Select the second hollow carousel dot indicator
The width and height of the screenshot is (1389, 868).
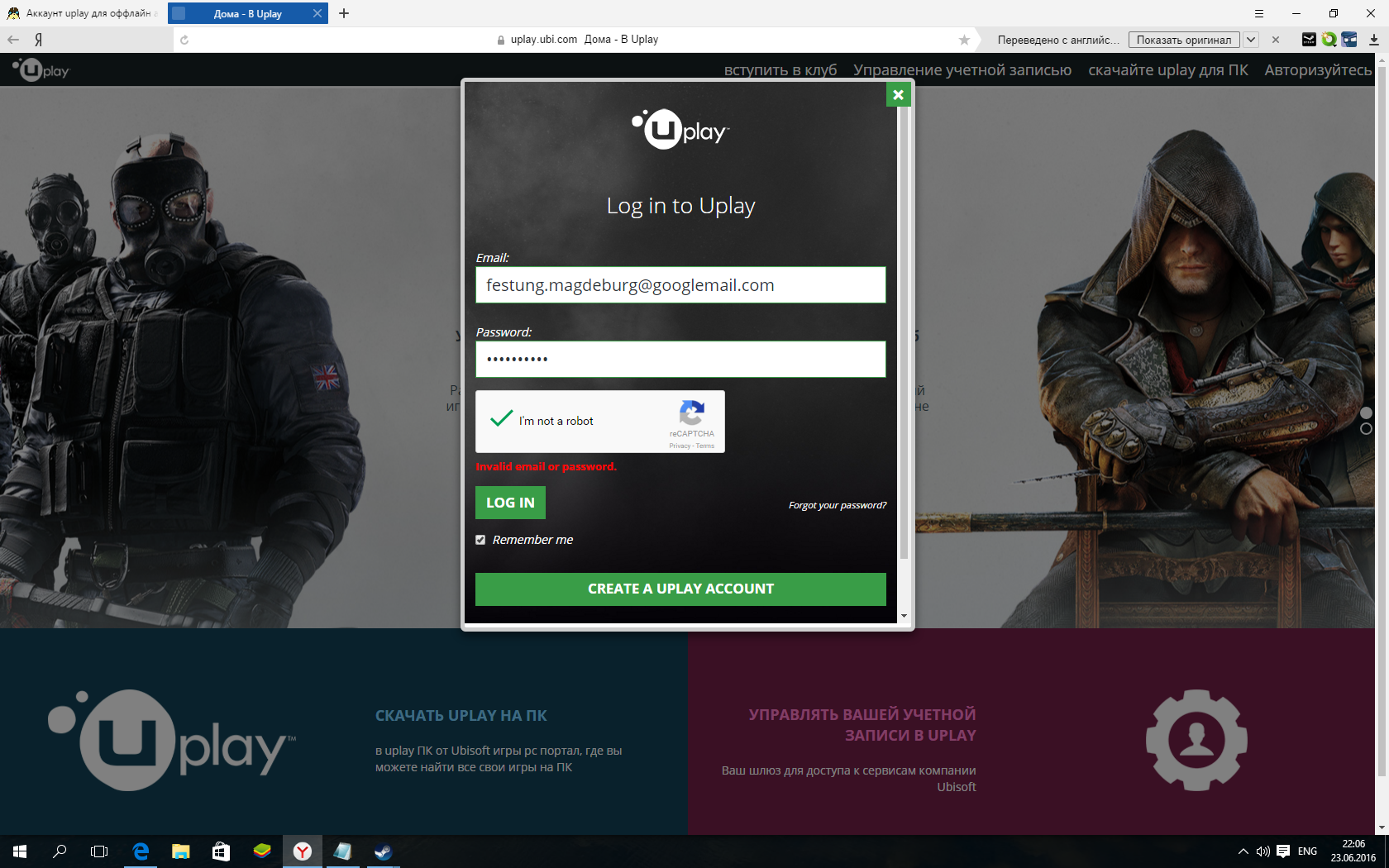[x=1366, y=428]
